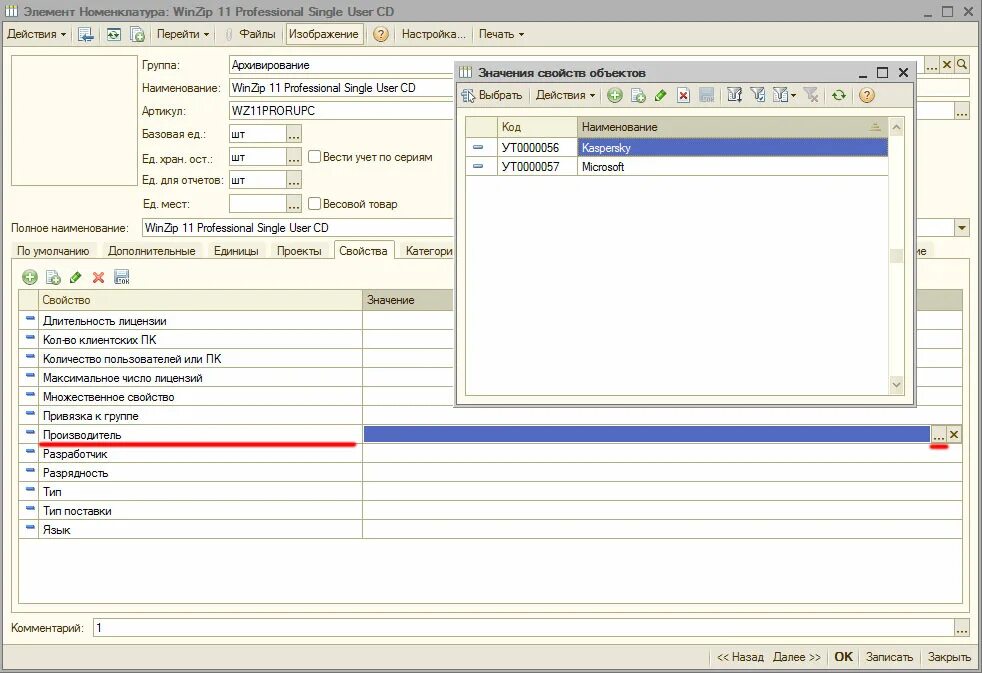Click the Далее >> navigation button
Viewport: 982px width, 673px height.
click(797, 657)
